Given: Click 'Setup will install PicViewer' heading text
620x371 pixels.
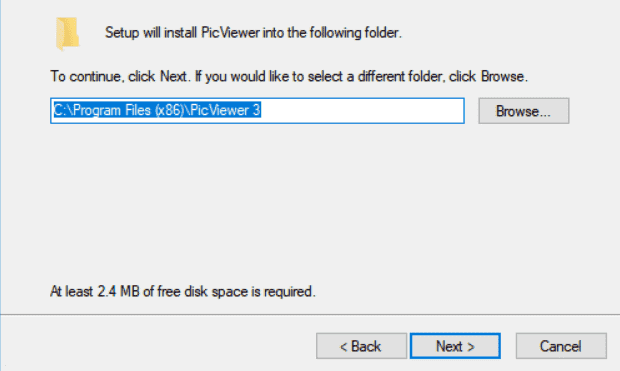Looking at the screenshot, I should click(x=253, y=33).
